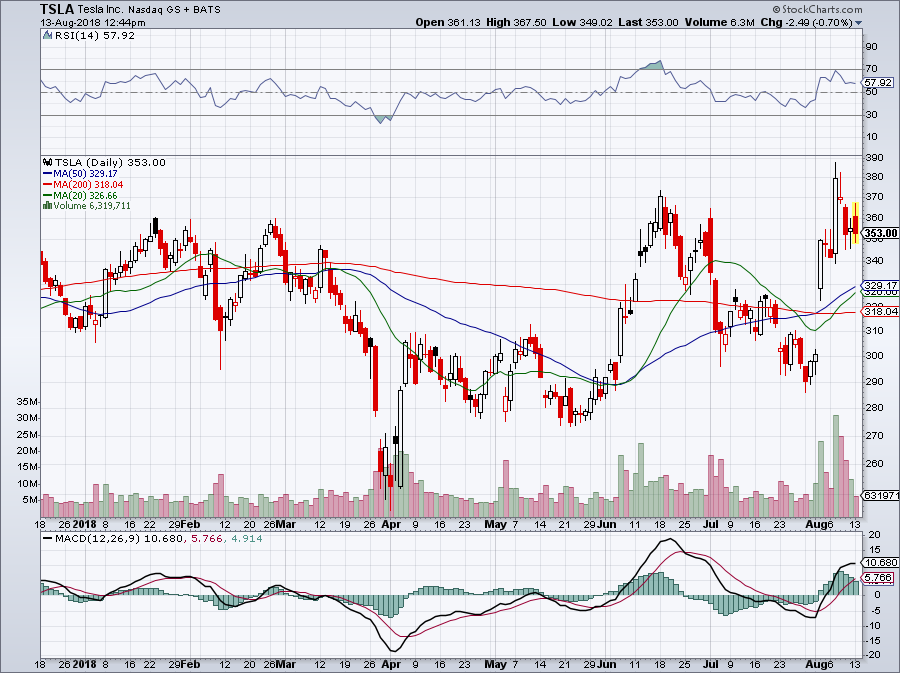Screen dimensions: 900x673
Task: Click the volume bars icon before Volume 6,319,711
Action: 48,205
